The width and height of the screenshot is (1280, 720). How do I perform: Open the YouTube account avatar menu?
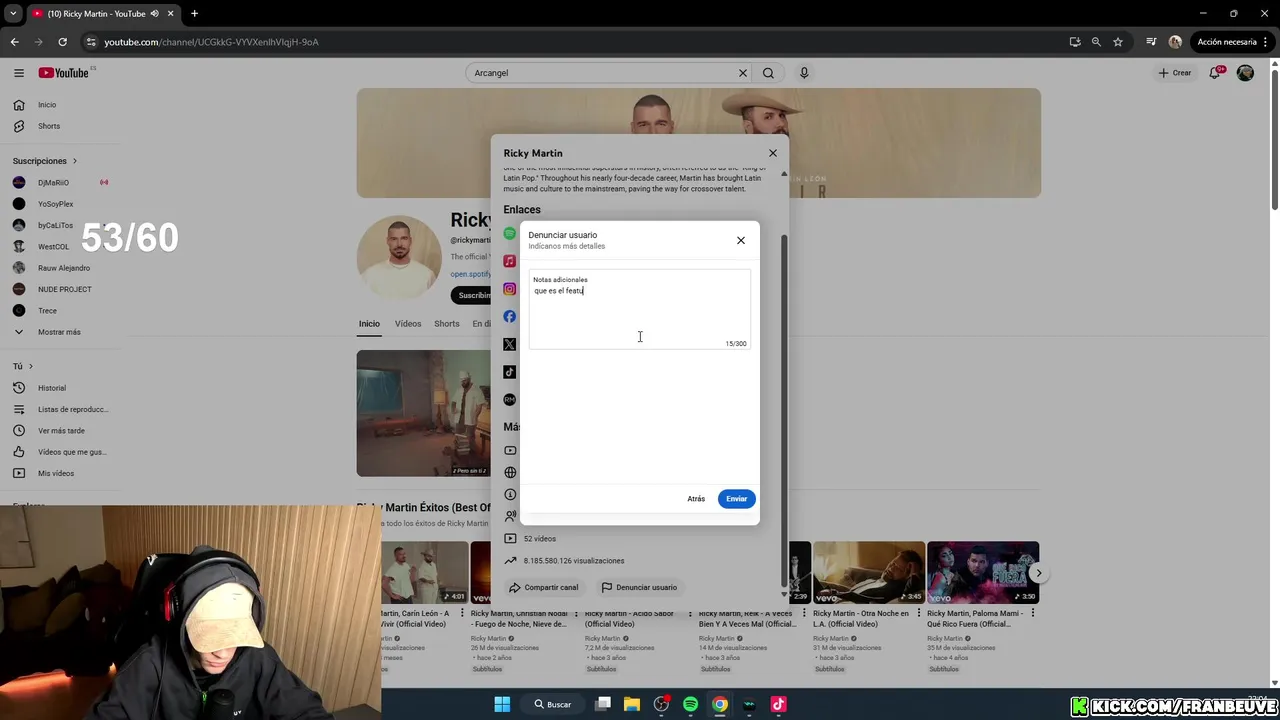(x=1245, y=73)
